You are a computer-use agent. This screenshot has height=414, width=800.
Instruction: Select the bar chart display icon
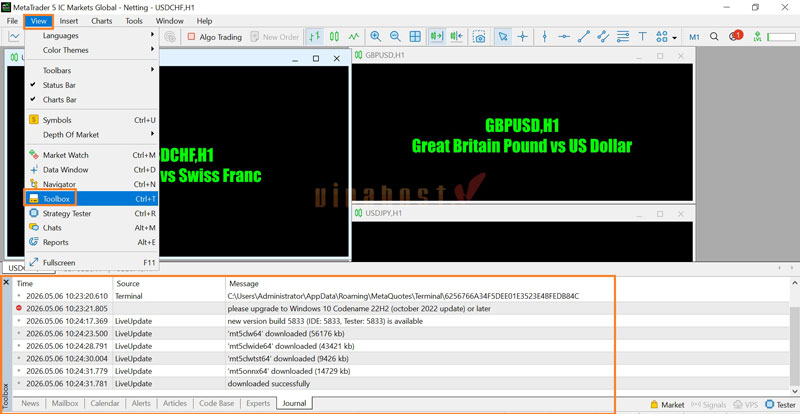click(315, 36)
